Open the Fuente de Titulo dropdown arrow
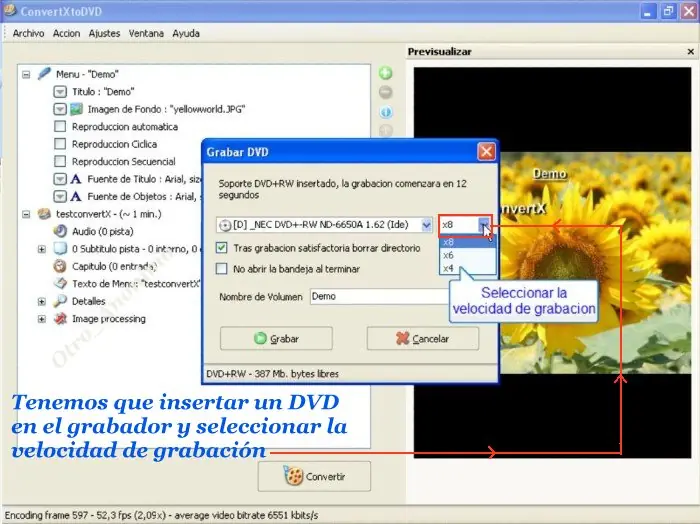Viewport: 700px width, 524px height. (x=60, y=179)
